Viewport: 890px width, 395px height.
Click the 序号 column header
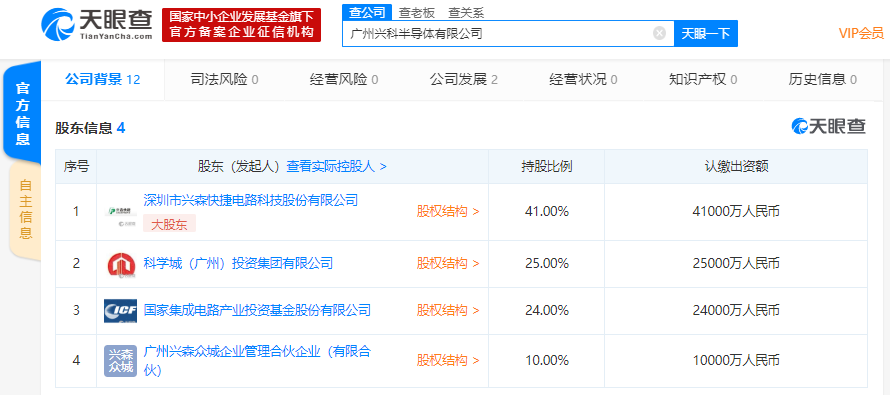point(76,166)
